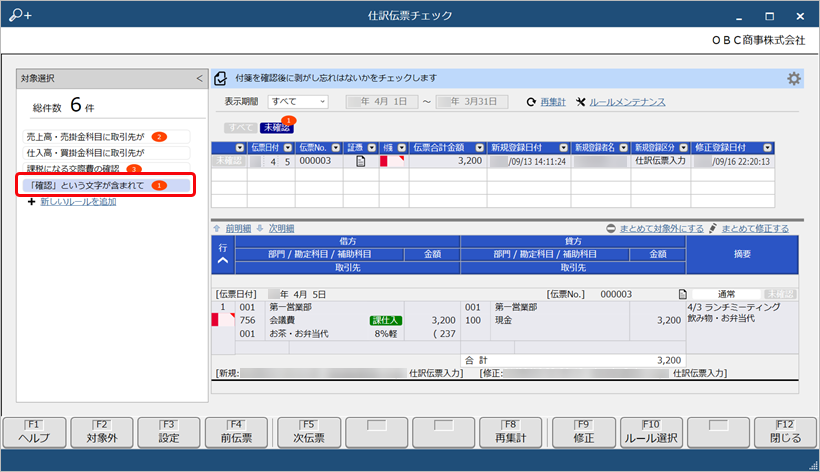Image resolution: width=820 pixels, height=472 pixels.
Task: Open filter dropdown on first status column
Action: pyautogui.click(x=240, y=148)
